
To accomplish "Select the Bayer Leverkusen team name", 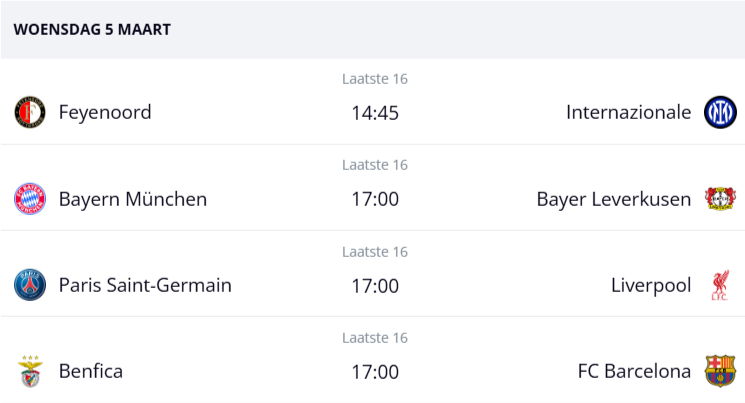I will [613, 199].
